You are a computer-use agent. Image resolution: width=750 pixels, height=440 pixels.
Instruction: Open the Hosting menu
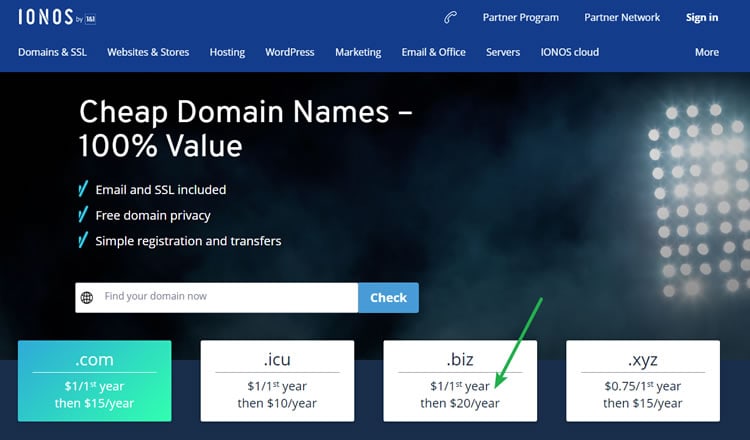click(x=227, y=52)
